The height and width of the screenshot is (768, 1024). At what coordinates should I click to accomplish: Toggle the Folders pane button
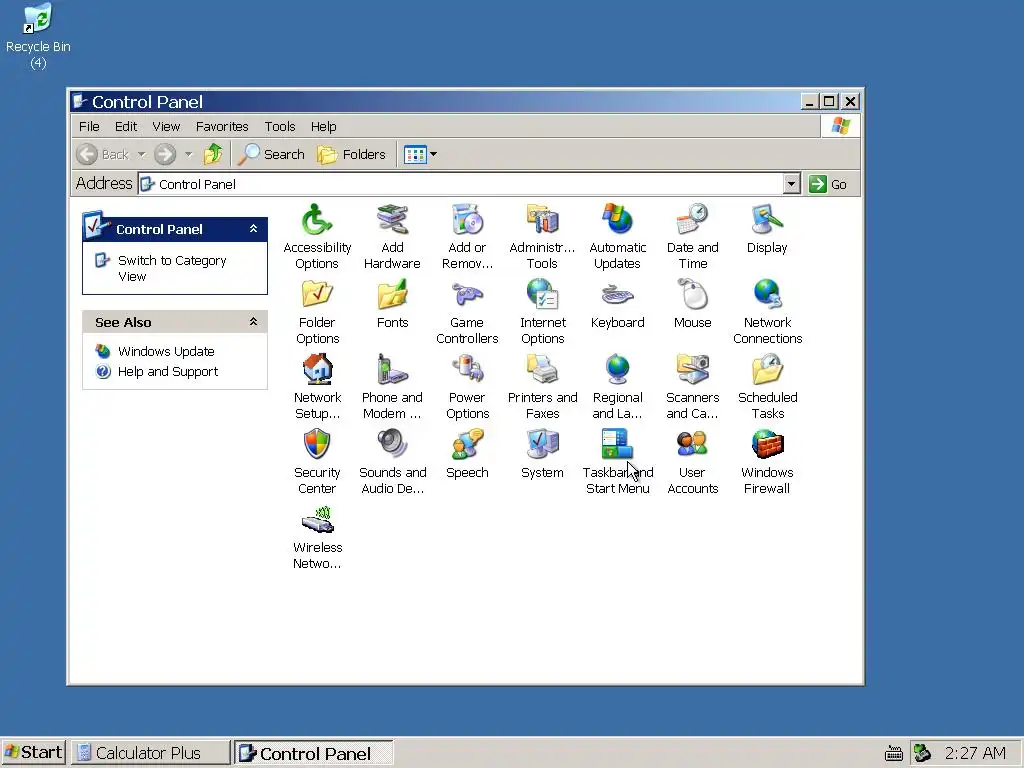pyautogui.click(x=351, y=155)
